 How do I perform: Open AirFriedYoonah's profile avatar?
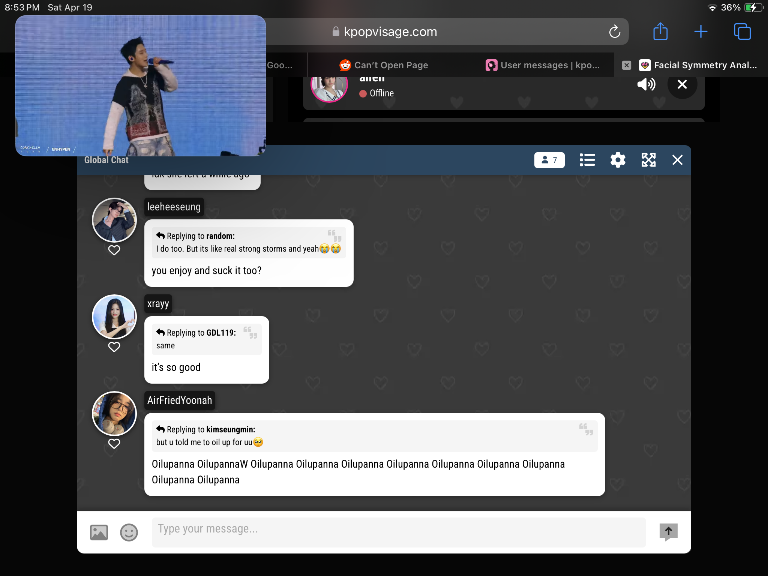pyautogui.click(x=114, y=414)
